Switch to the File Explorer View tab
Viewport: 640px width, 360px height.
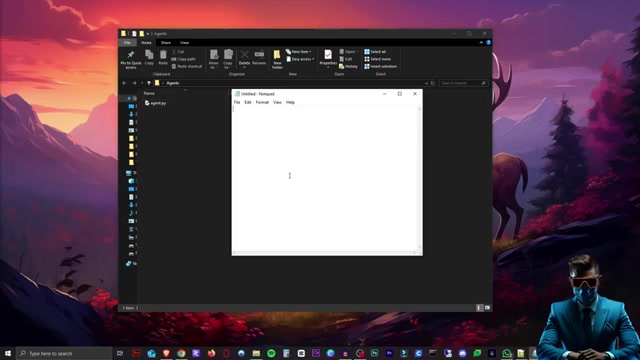(184, 42)
